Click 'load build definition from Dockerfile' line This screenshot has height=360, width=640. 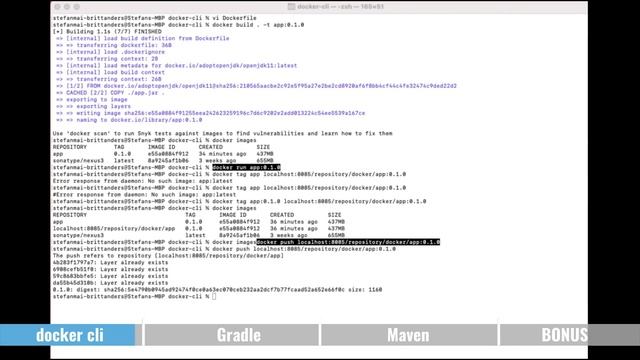click(142, 38)
